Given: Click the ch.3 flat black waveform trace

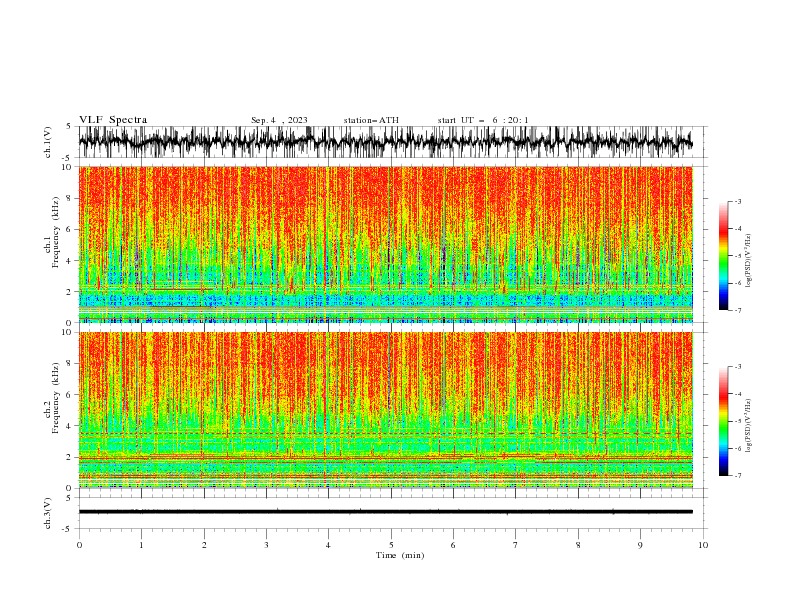Looking at the screenshot, I should pos(385,512).
